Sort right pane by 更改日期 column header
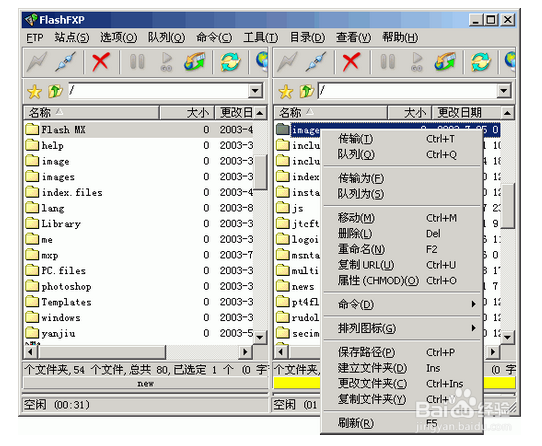The height and width of the screenshot is (446, 542). coord(466,113)
